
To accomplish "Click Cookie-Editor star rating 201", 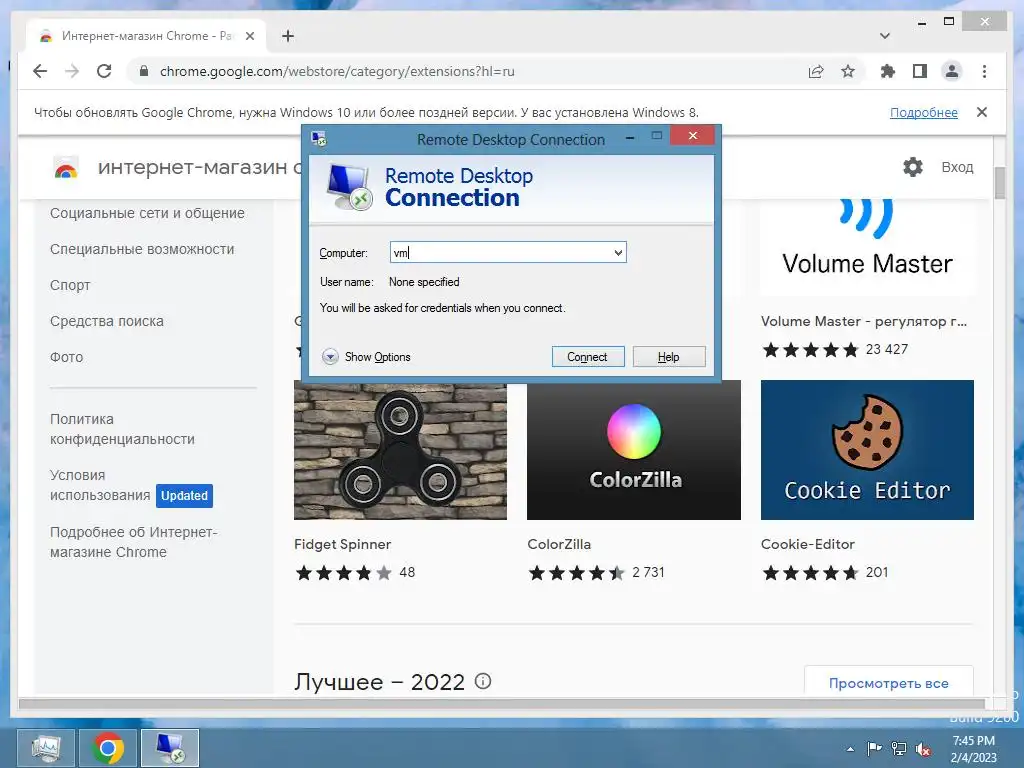I will click(825, 573).
